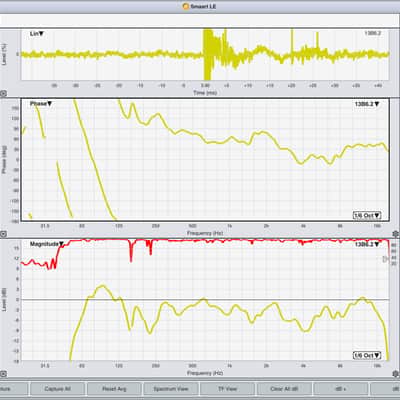Open the gear settings icon below the magnitude plot
This screenshot has height=400, width=400.
coord(396,374)
